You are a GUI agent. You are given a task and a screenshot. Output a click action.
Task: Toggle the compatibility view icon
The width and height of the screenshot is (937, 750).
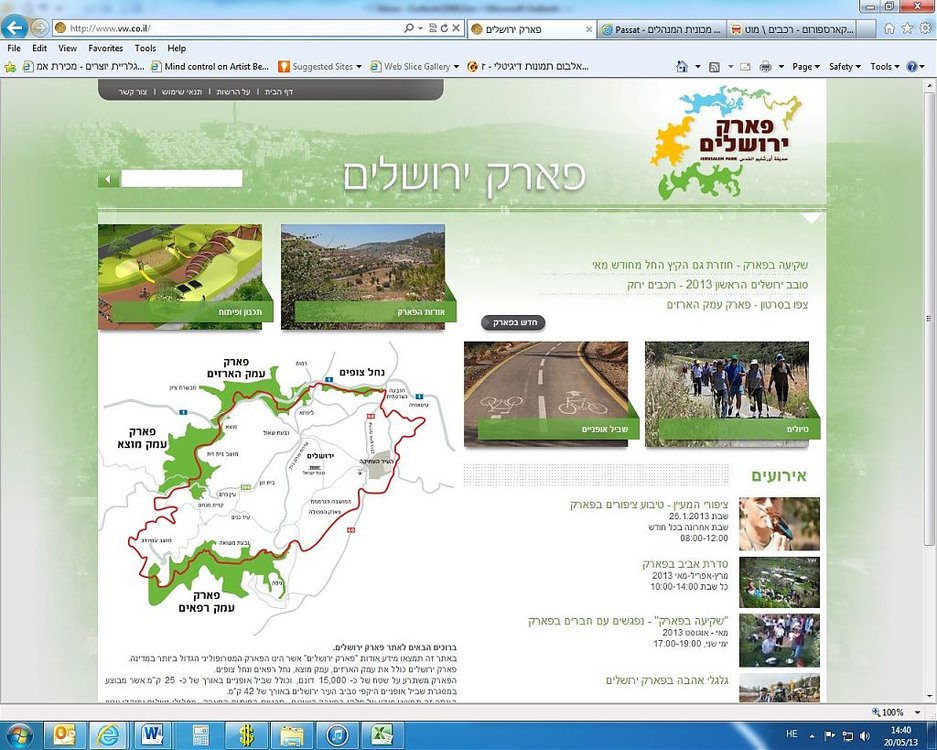tap(433, 28)
